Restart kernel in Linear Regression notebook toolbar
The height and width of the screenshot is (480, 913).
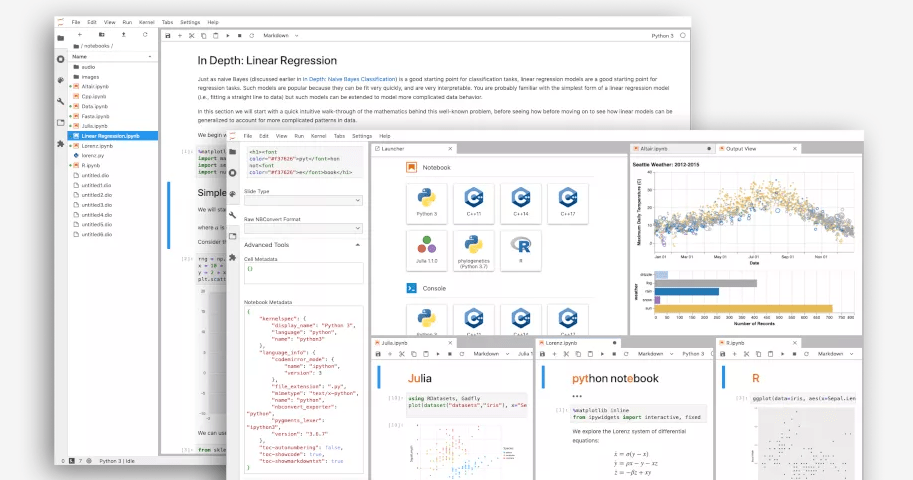[x=252, y=36]
